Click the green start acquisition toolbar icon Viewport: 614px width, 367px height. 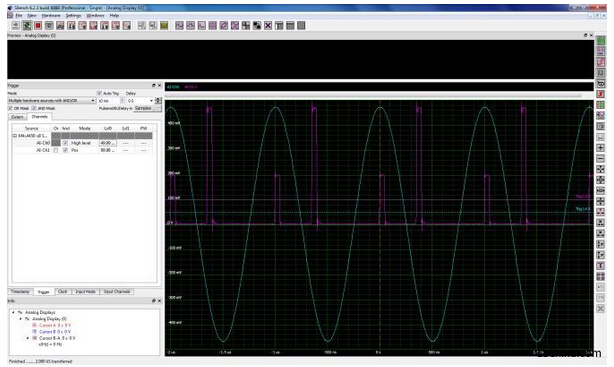tap(27, 25)
